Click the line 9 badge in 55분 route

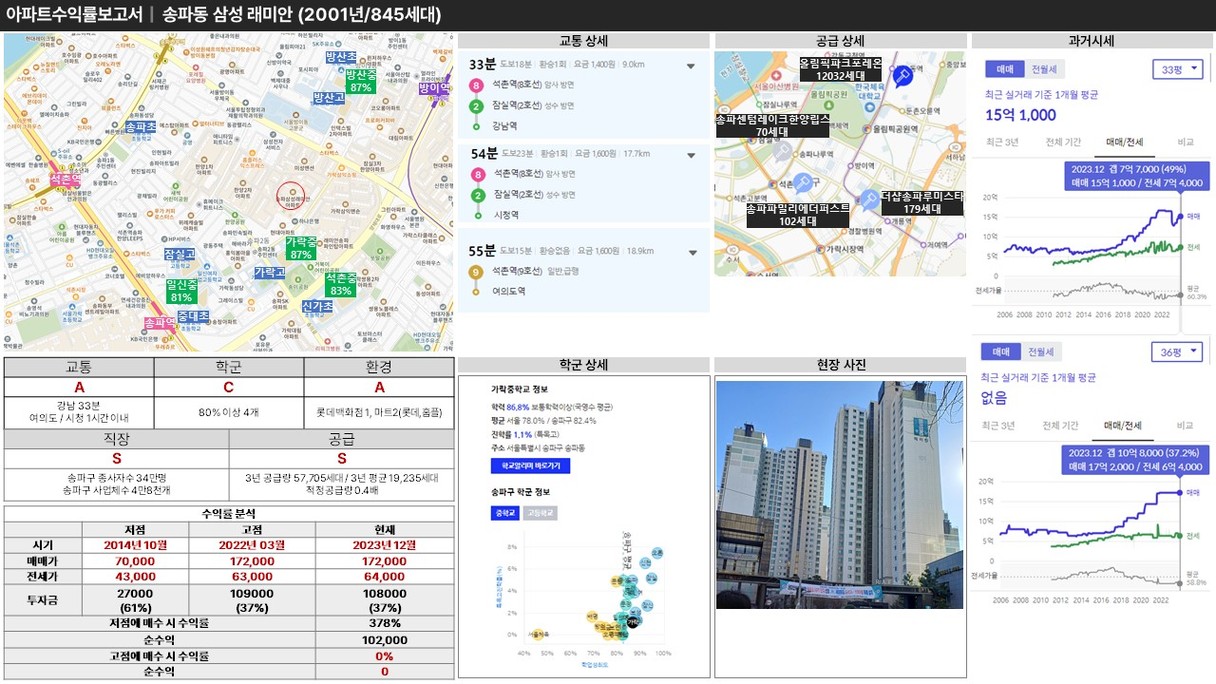point(477,271)
